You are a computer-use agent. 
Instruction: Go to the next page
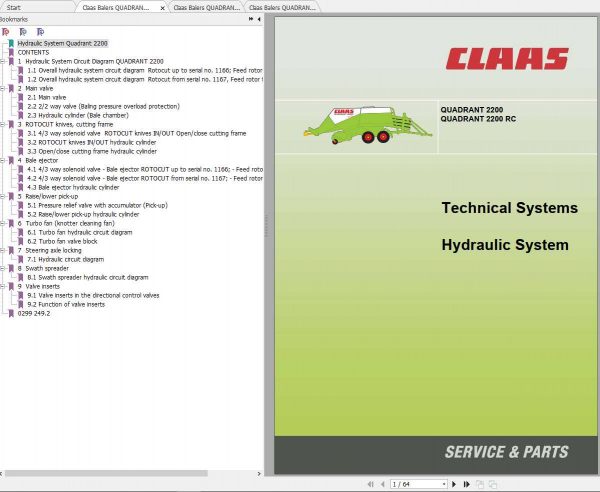click(x=454, y=484)
